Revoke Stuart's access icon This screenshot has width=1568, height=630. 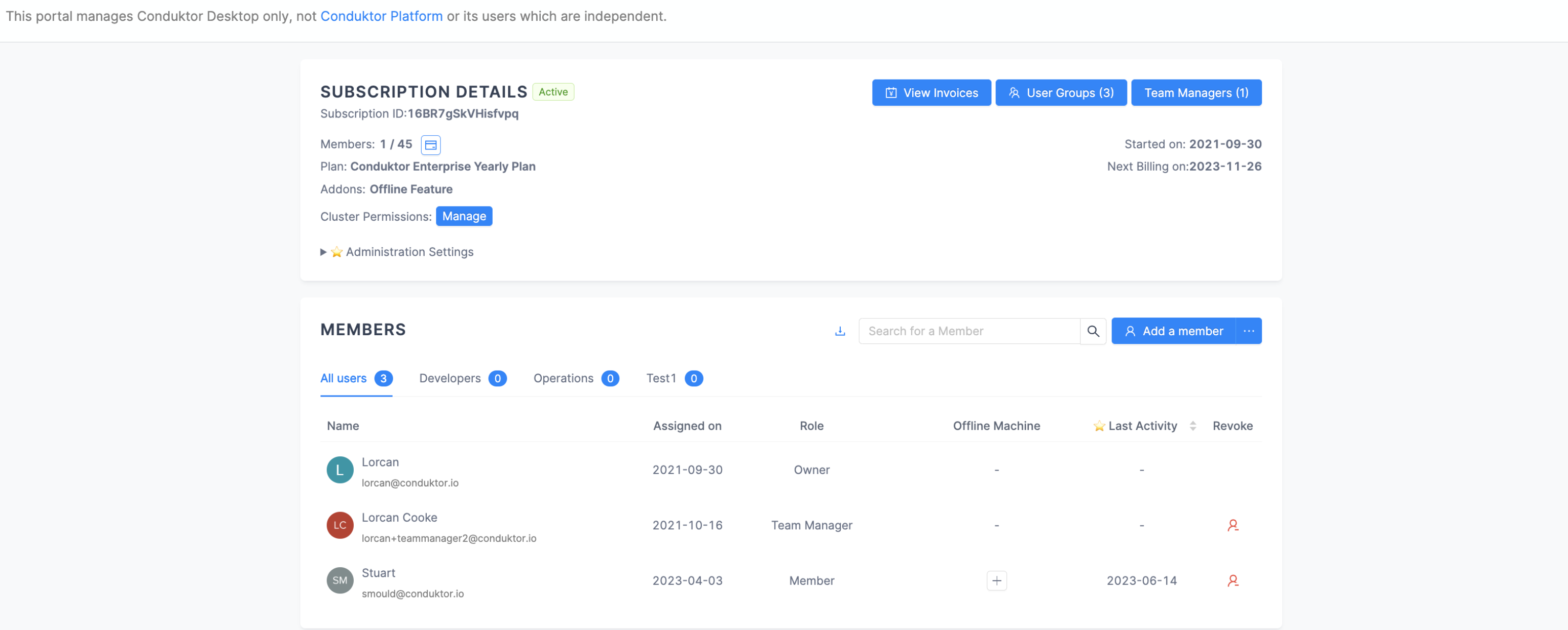click(1233, 580)
